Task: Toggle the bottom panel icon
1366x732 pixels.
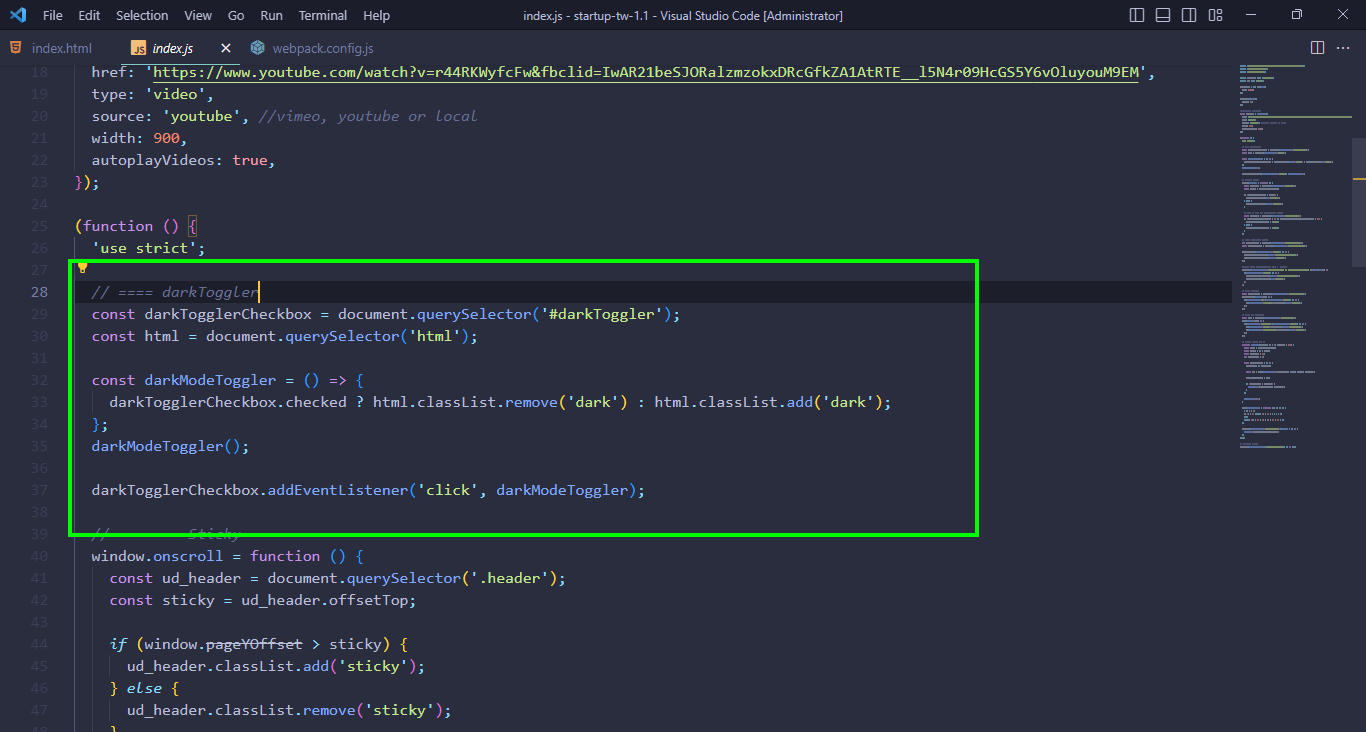Action: (x=1161, y=14)
